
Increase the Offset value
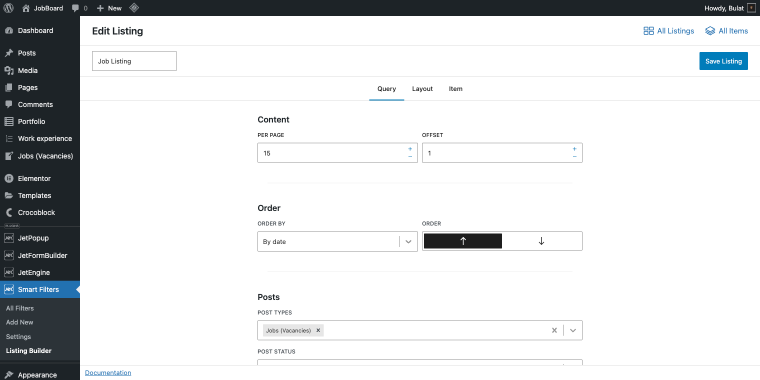coord(574,149)
